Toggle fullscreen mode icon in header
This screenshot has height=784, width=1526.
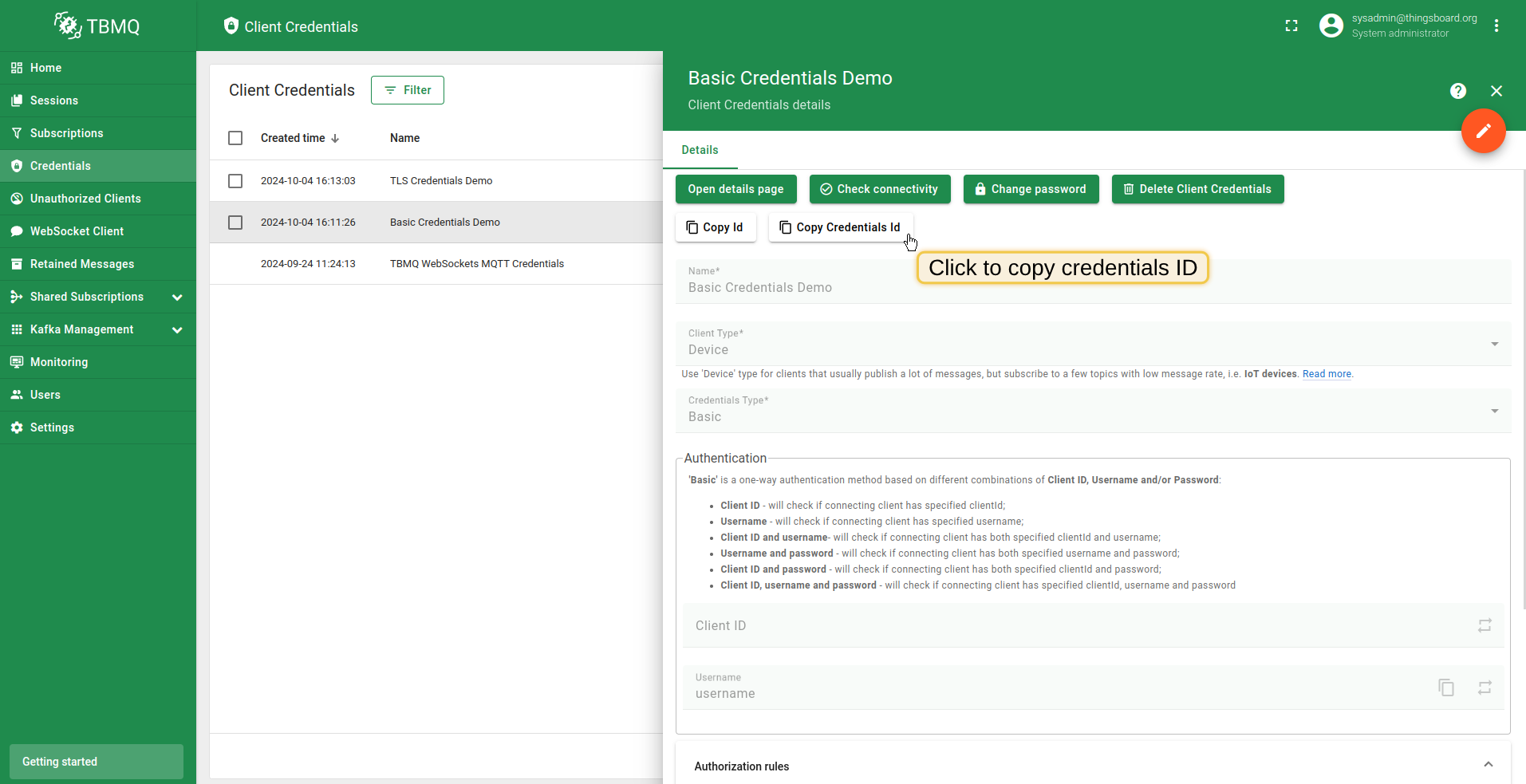1291,26
